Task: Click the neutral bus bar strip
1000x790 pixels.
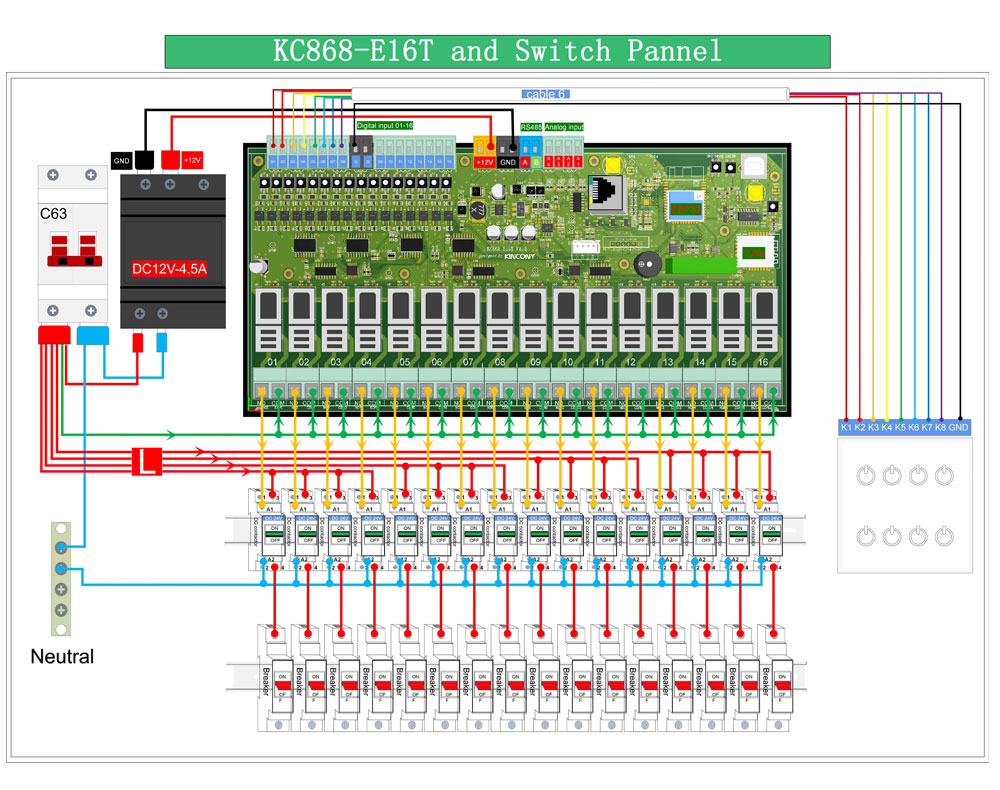Action: 61,579
